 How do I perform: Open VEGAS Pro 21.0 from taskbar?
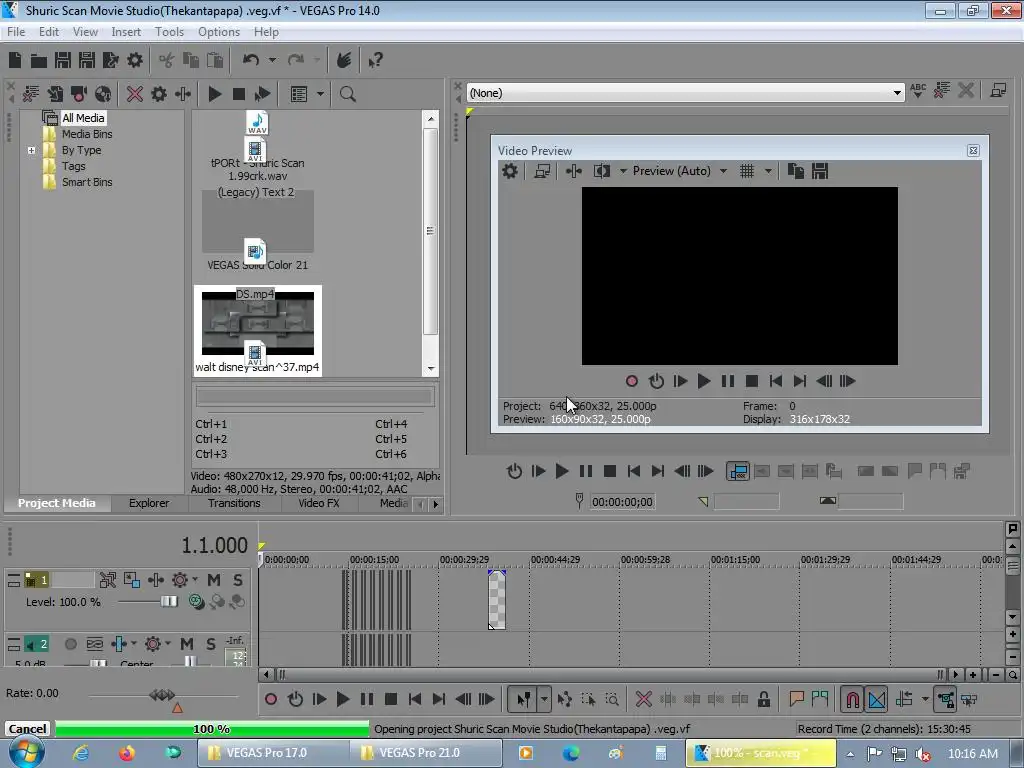[428, 752]
